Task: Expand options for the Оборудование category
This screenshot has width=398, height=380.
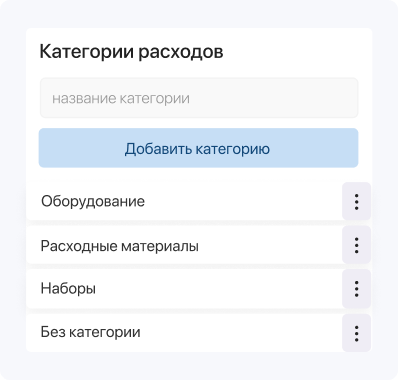Action: tap(356, 202)
